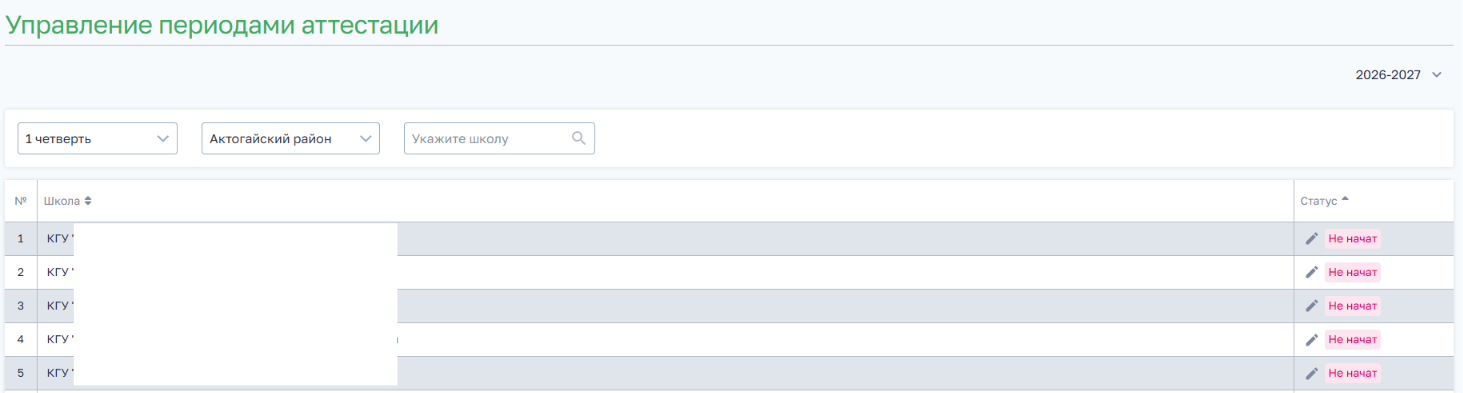Click the Статус column header
Viewport: 1463px width, 393px height.
1319,201
